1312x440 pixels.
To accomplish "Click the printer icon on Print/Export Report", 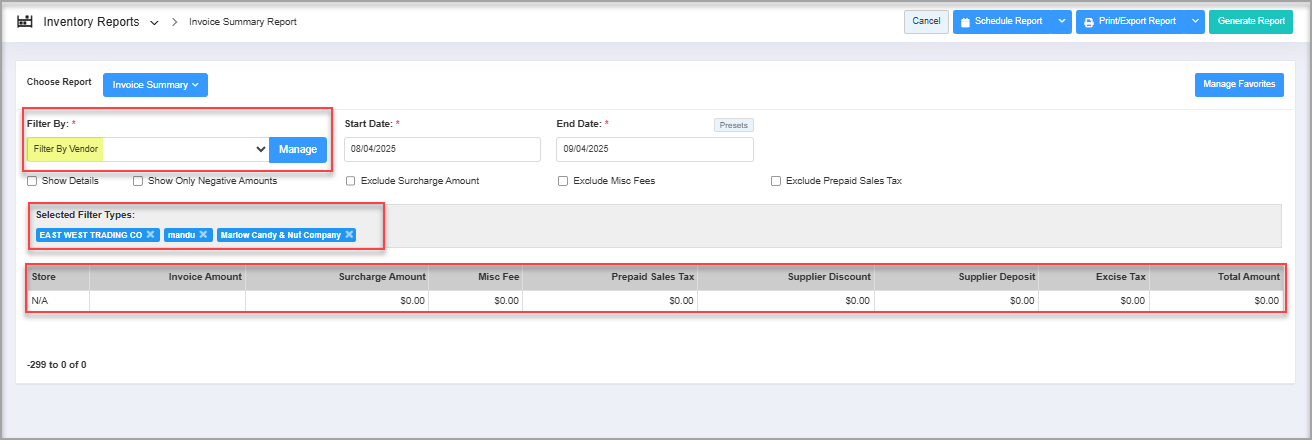I will pyautogui.click(x=1088, y=22).
